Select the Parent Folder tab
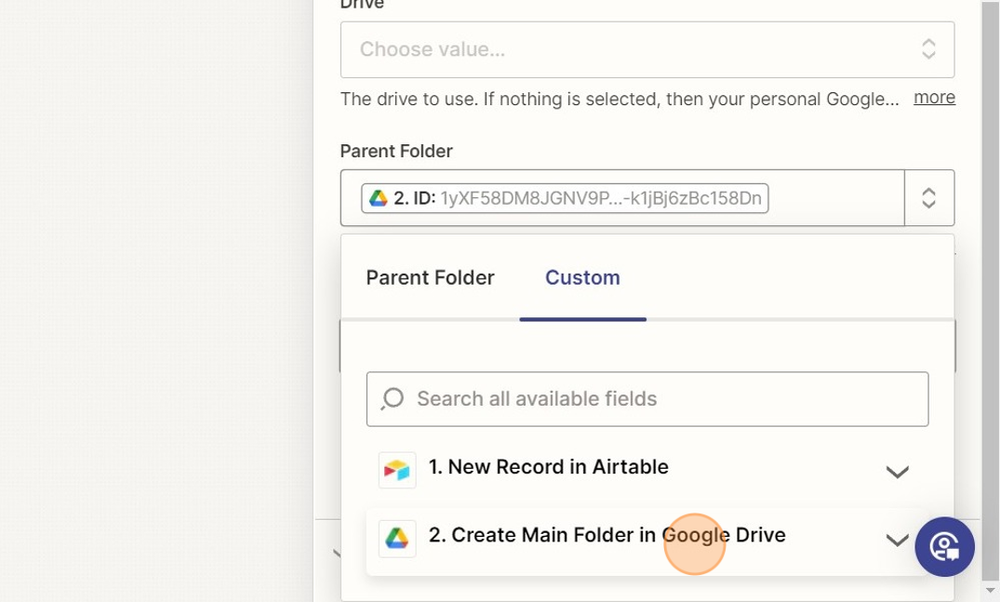1000x602 pixels. 429,277
